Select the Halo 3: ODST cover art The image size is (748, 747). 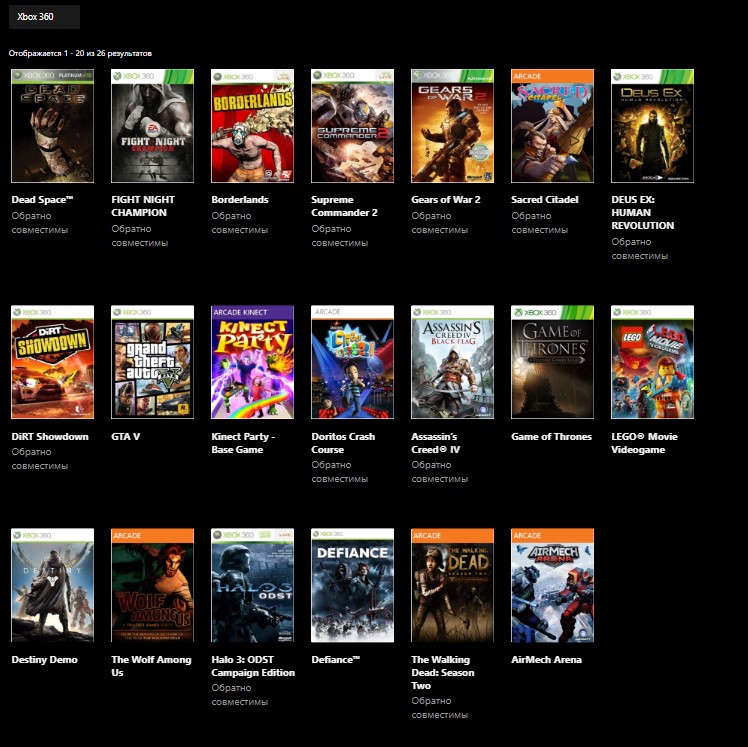(x=252, y=585)
